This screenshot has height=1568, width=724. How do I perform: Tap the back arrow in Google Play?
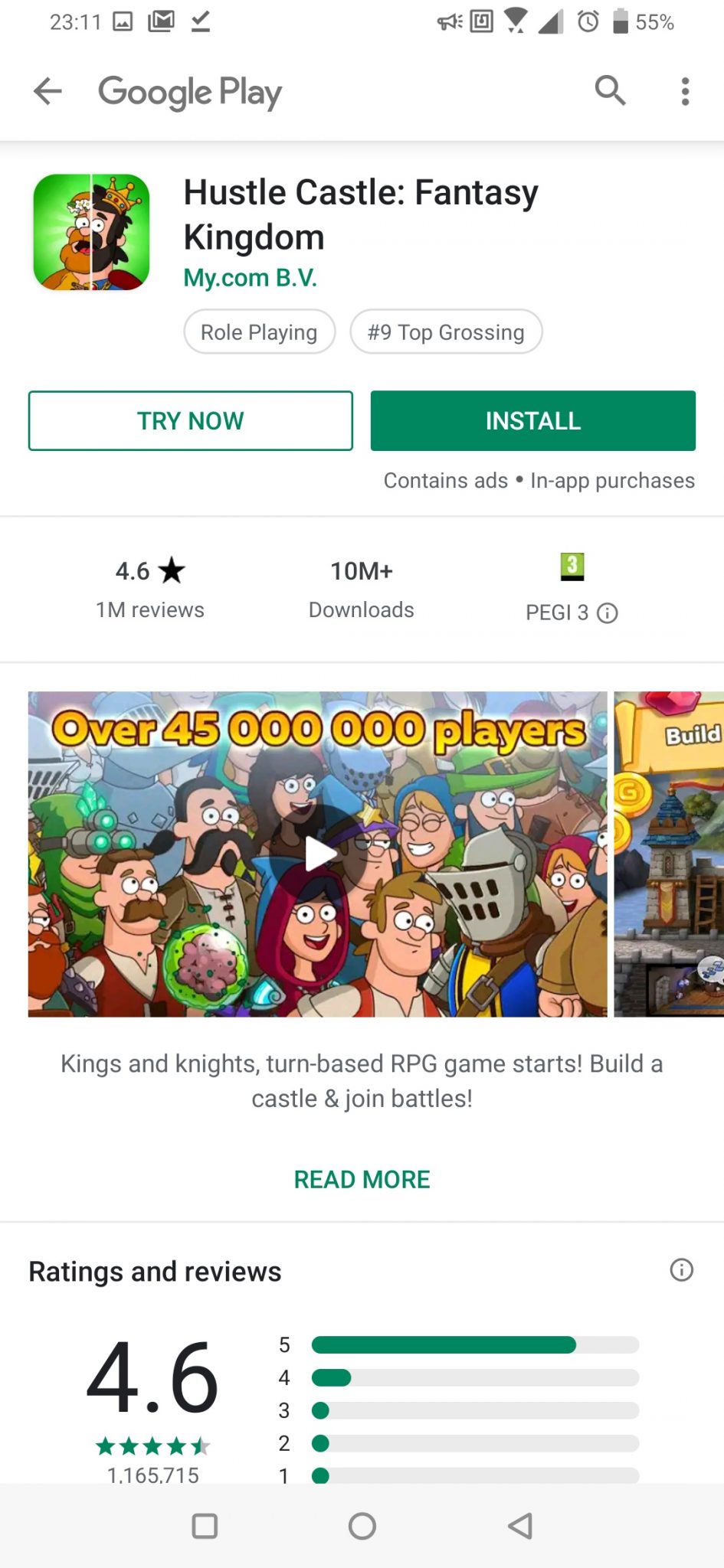point(48,91)
